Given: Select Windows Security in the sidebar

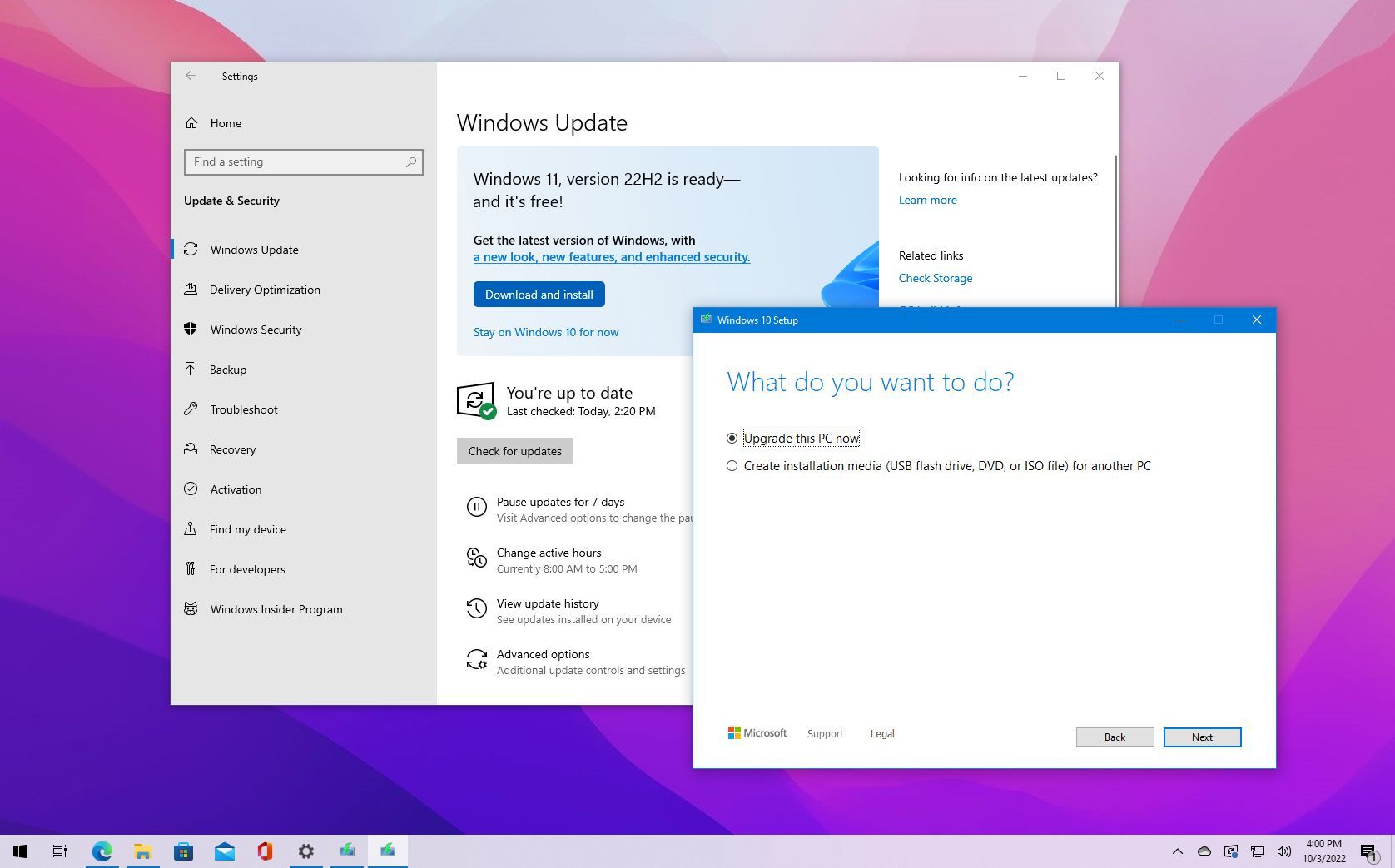Looking at the screenshot, I should click(x=256, y=330).
